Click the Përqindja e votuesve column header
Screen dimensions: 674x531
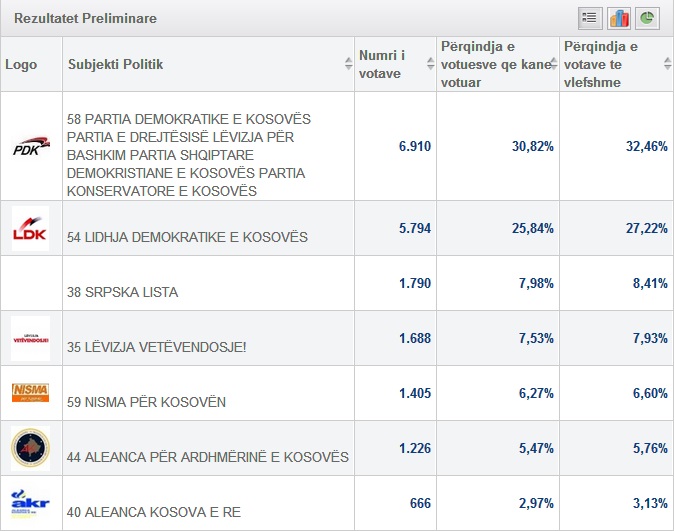pyautogui.click(x=492, y=64)
